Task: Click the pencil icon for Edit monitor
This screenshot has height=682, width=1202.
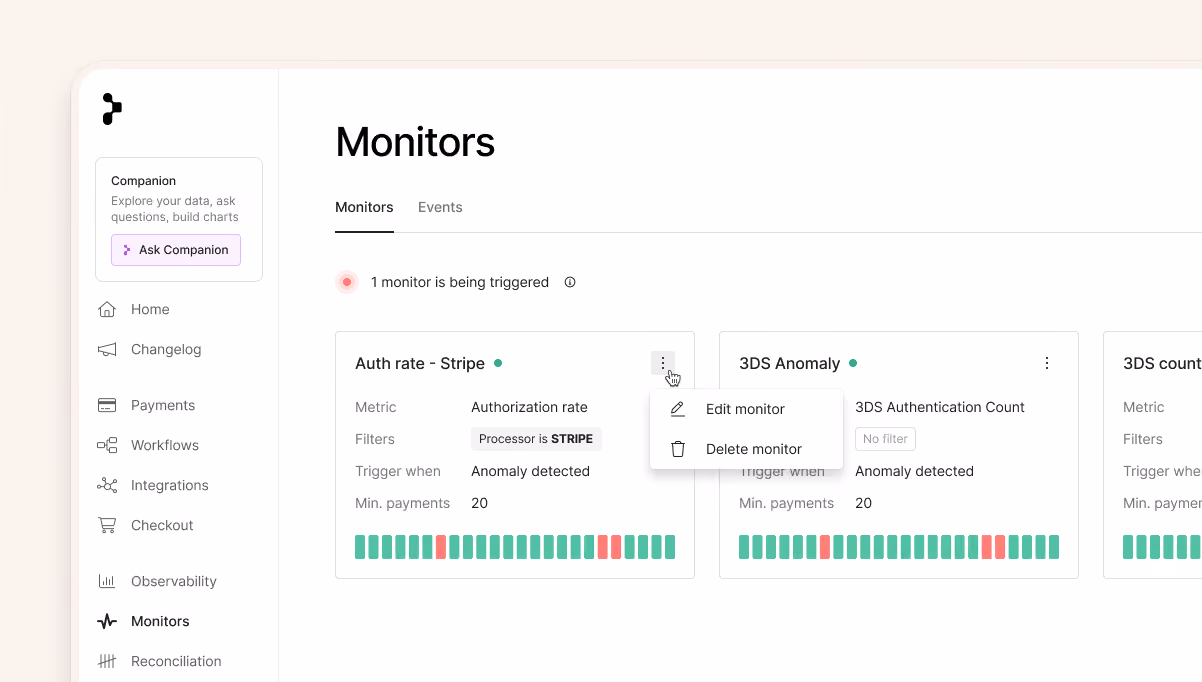Action: tap(678, 409)
